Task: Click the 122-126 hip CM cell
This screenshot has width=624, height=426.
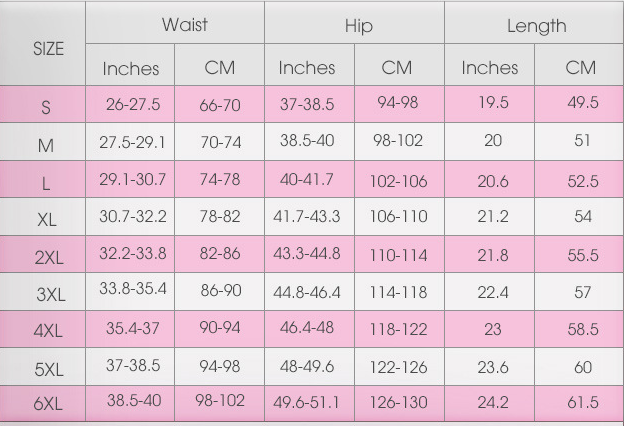Action: click(x=398, y=367)
